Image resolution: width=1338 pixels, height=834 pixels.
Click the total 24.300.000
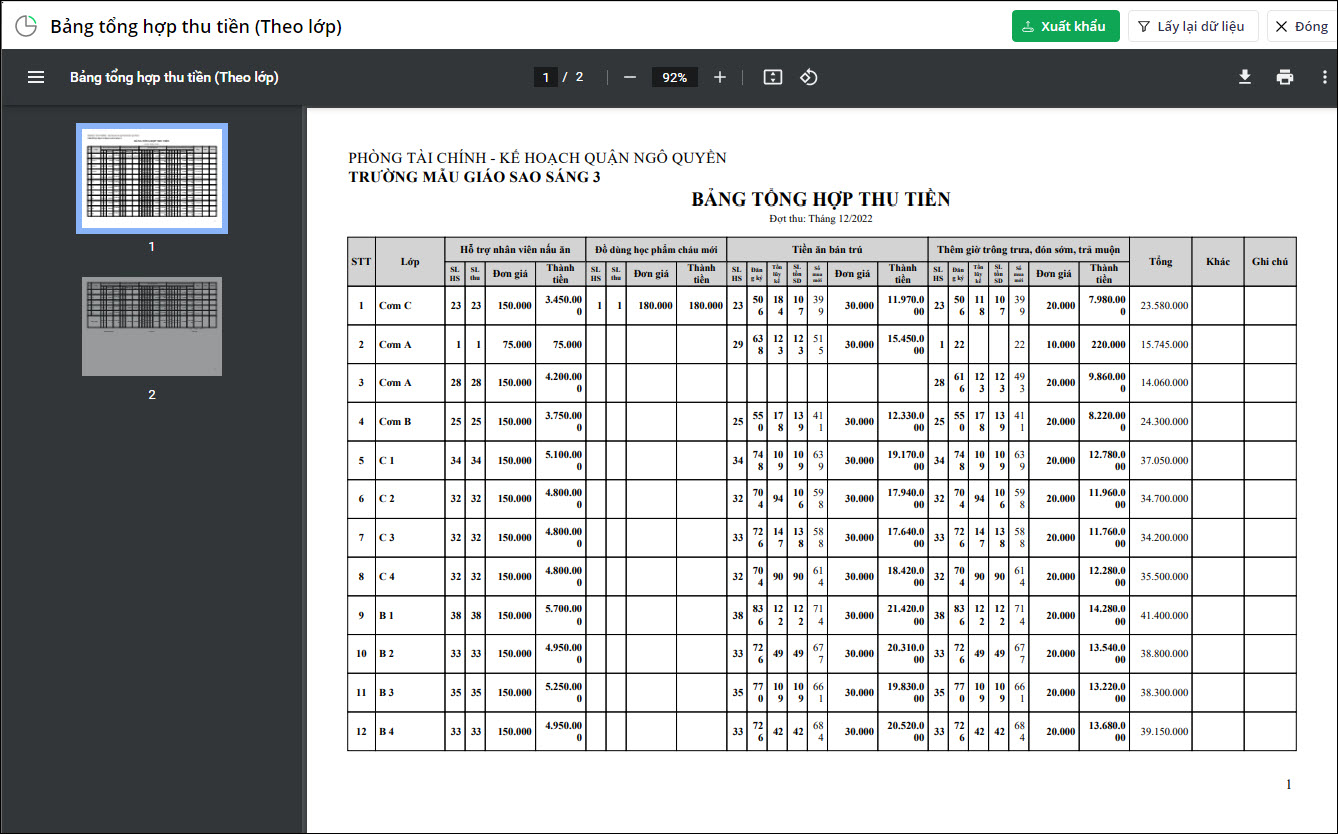[1164, 421]
